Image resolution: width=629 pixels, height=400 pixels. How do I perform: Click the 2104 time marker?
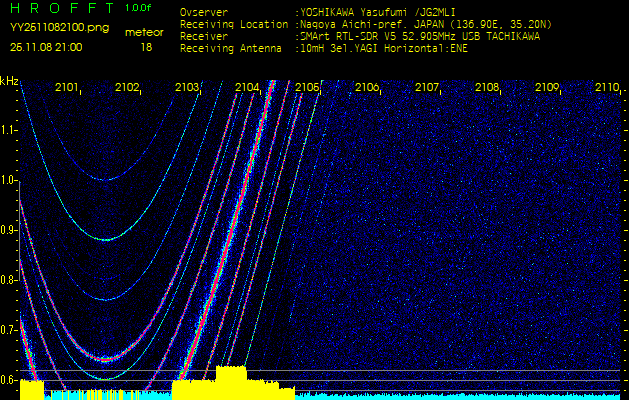click(x=247, y=88)
